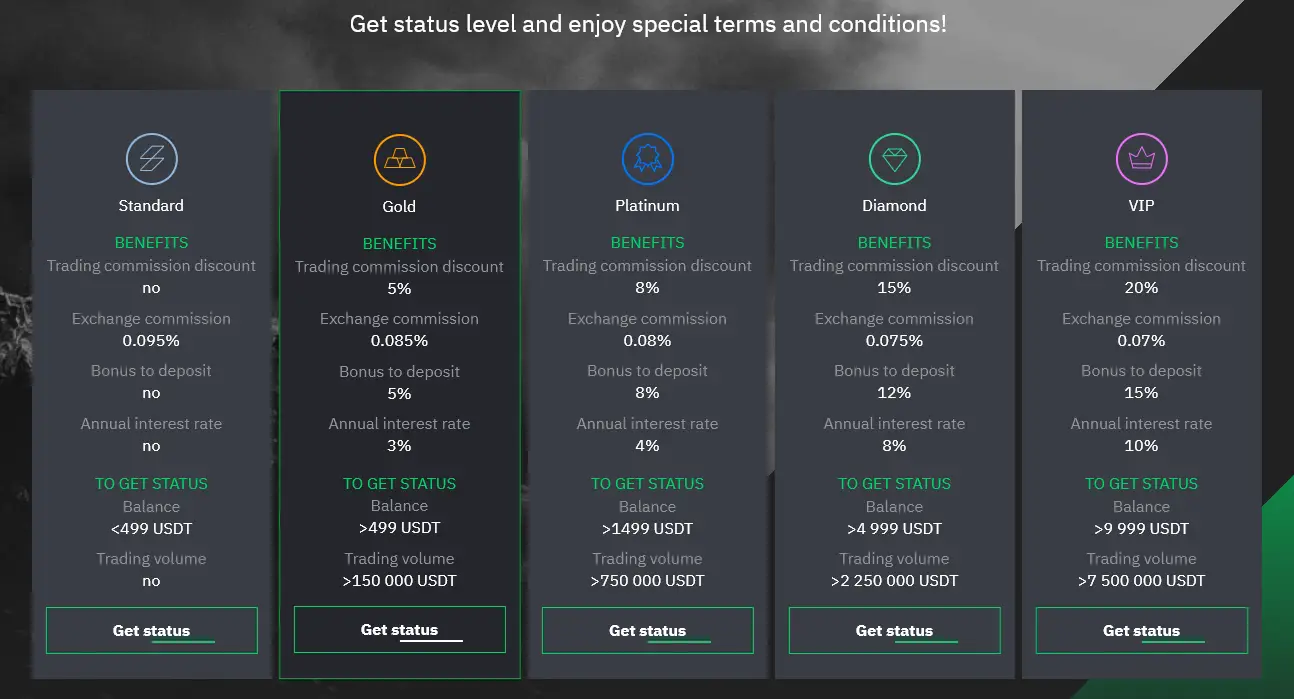1294x699 pixels.
Task: Click the VIP trading volume >7 500 000 USDT
Action: point(1141,581)
